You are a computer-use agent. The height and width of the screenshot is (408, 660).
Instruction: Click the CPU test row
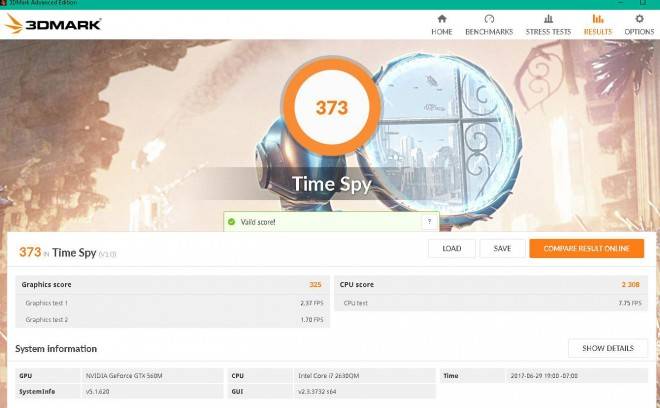coord(491,303)
